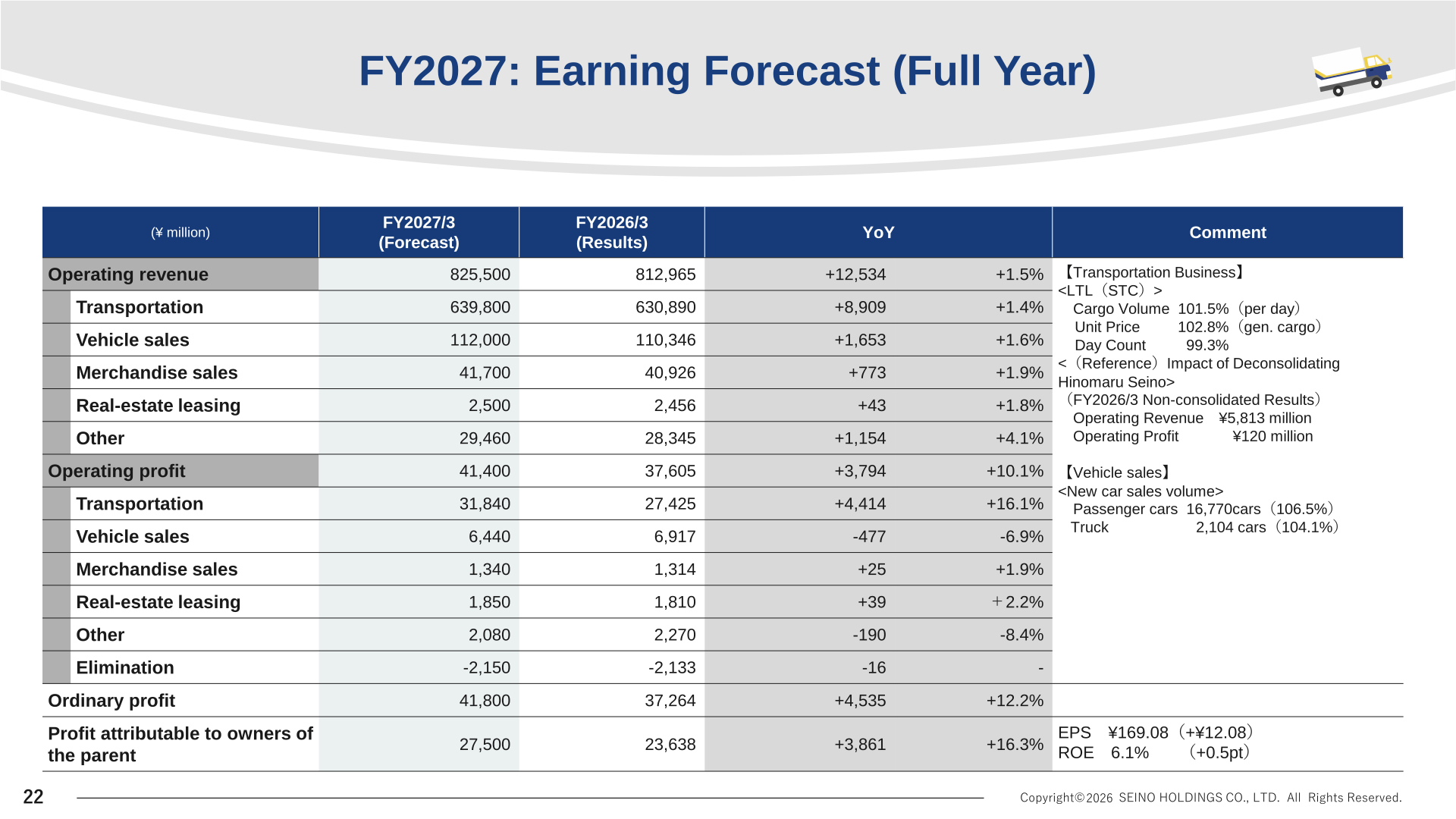
Task: Click the forecast value 2,080
Action: tap(489, 635)
